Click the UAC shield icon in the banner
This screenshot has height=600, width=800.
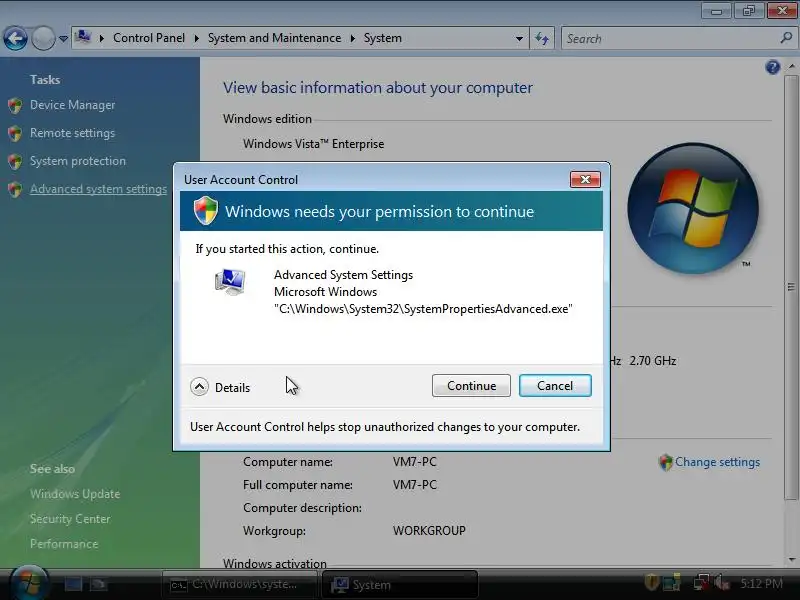206,211
